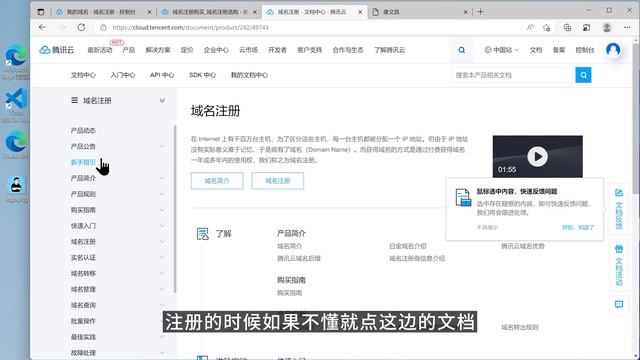Open Visual Studio Code desktop shortcut
640x360 pixels.
coord(16,105)
